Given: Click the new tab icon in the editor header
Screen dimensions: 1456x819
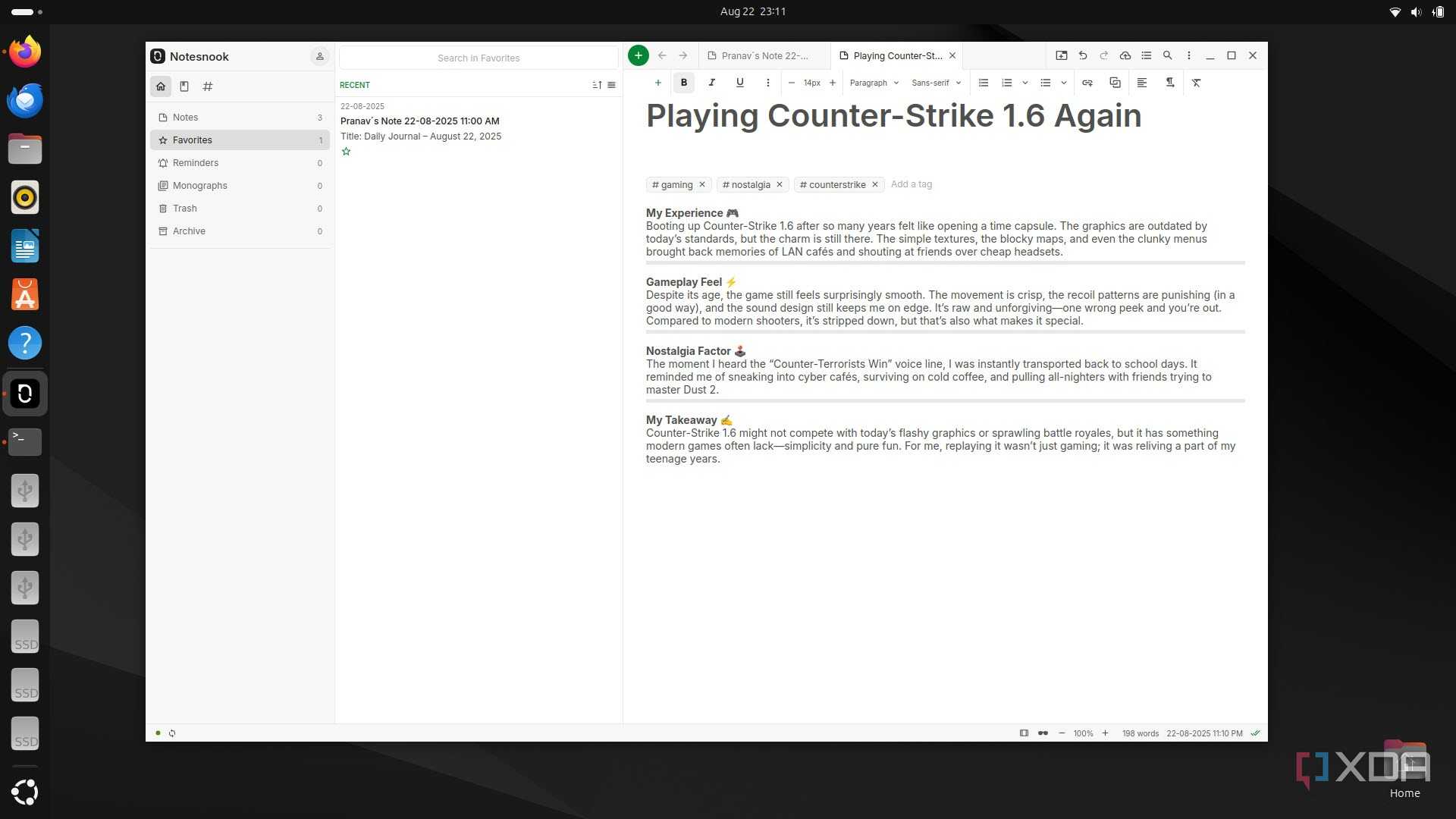Looking at the screenshot, I should pyautogui.click(x=1061, y=55).
